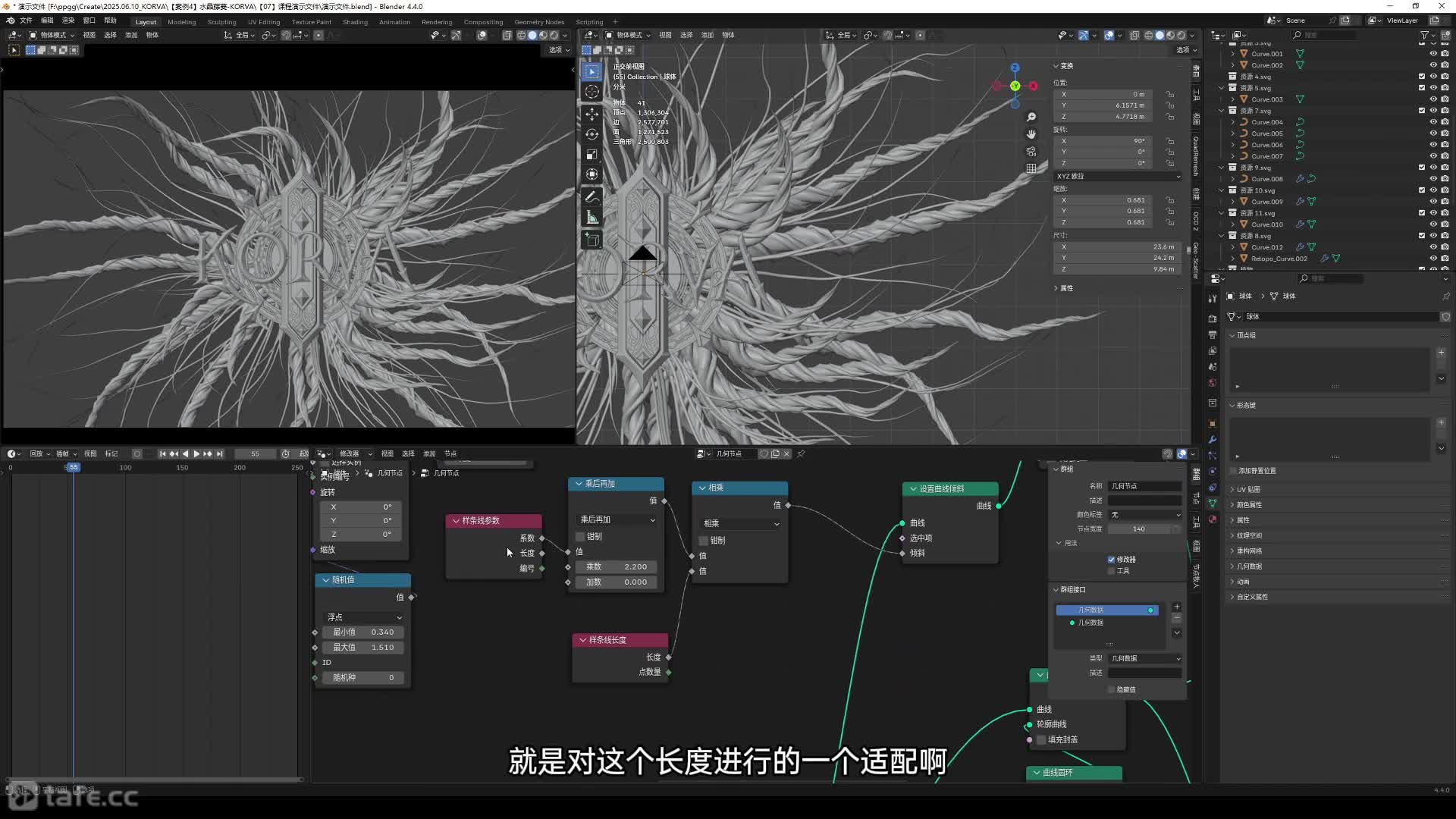Hide Curve.012 in the outliner
Image resolution: width=1456 pixels, height=819 pixels.
click(1433, 247)
